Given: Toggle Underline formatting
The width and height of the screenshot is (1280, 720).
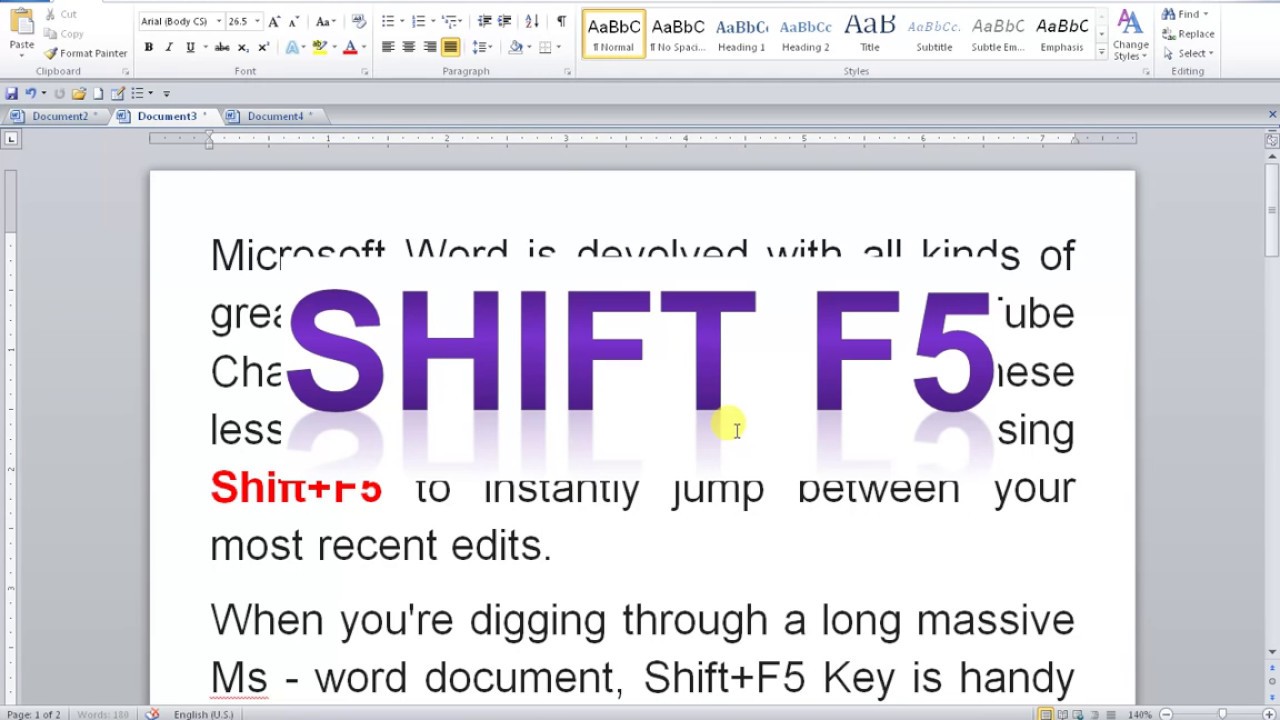Looking at the screenshot, I should pos(190,47).
